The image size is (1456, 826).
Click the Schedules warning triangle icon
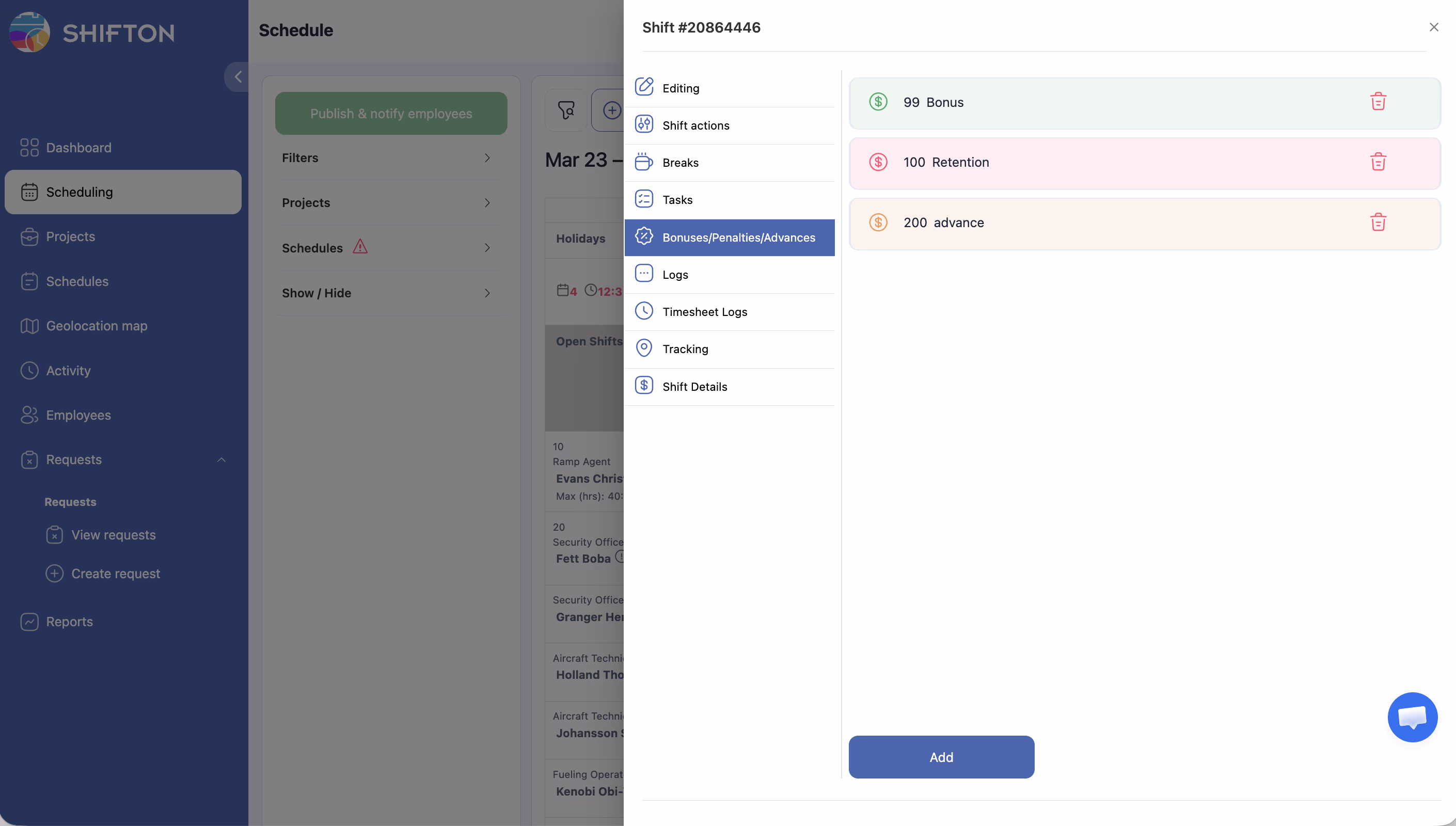[x=360, y=247]
